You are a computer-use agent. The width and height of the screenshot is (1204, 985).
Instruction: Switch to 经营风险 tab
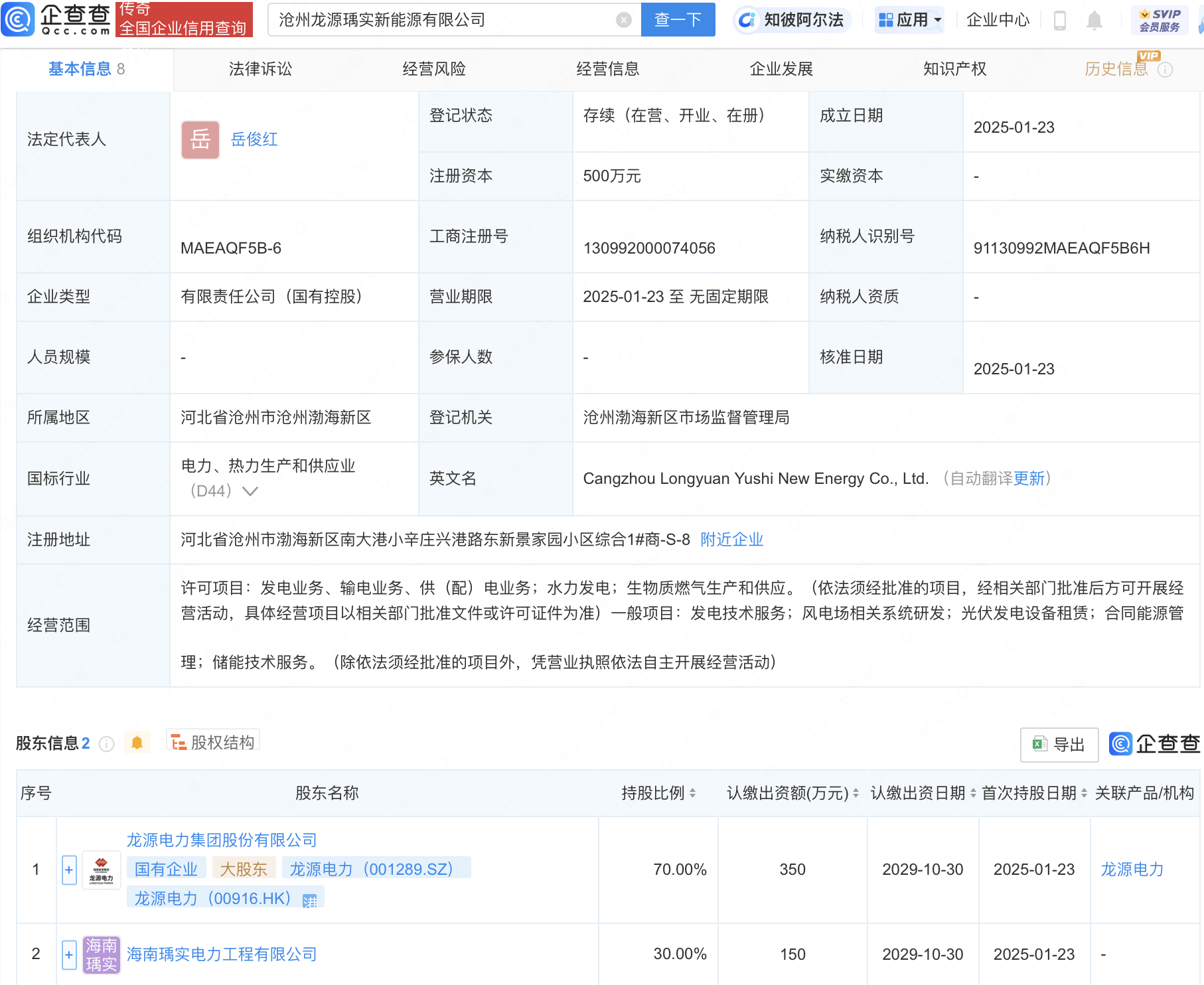(x=434, y=69)
